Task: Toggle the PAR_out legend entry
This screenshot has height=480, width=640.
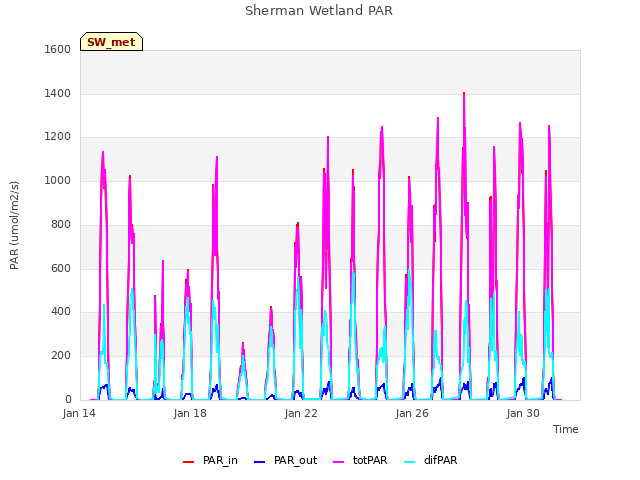Action: click(285, 460)
